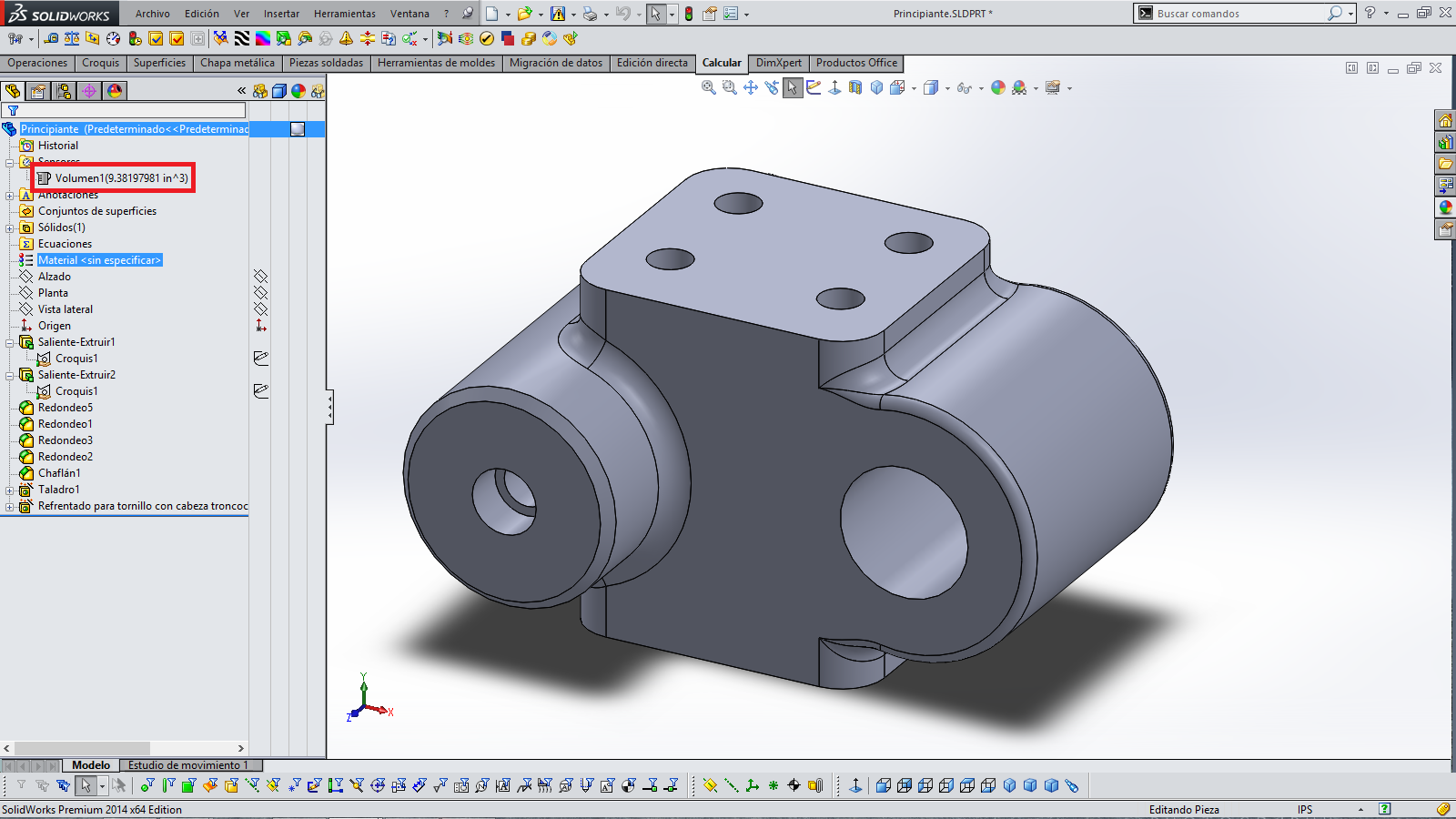This screenshot has width=1456, height=819.
Task: Click the Edit Appearance sphere icon
Action: click(998, 87)
